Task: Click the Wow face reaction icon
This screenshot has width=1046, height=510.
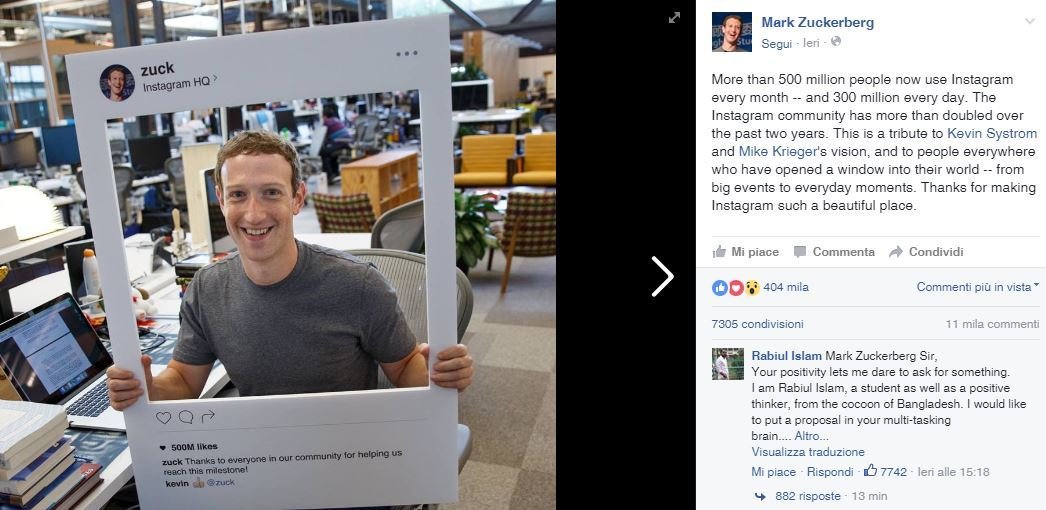Action: click(x=752, y=287)
